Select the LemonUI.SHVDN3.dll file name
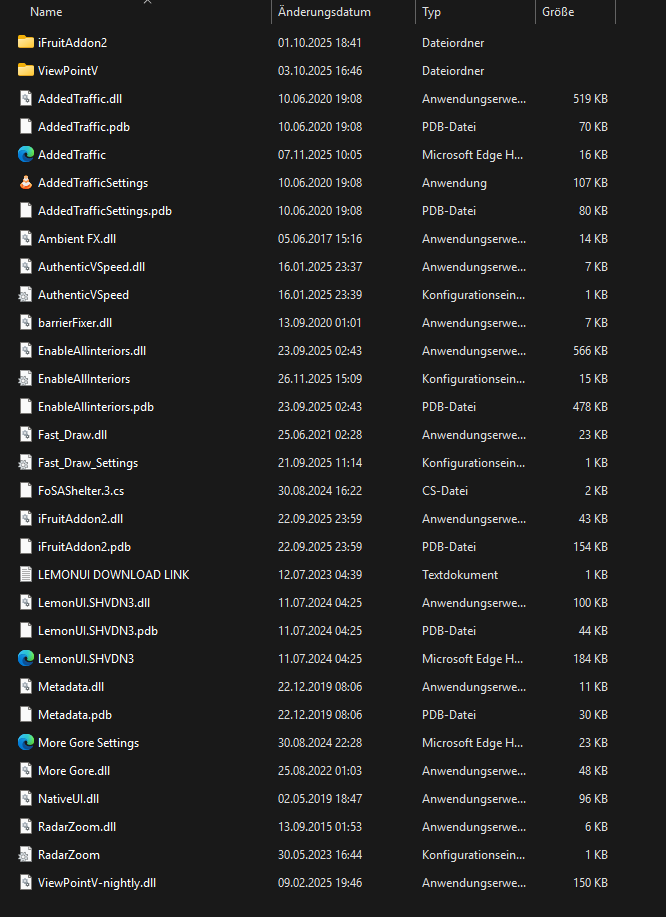Image resolution: width=666 pixels, height=917 pixels. (94, 602)
